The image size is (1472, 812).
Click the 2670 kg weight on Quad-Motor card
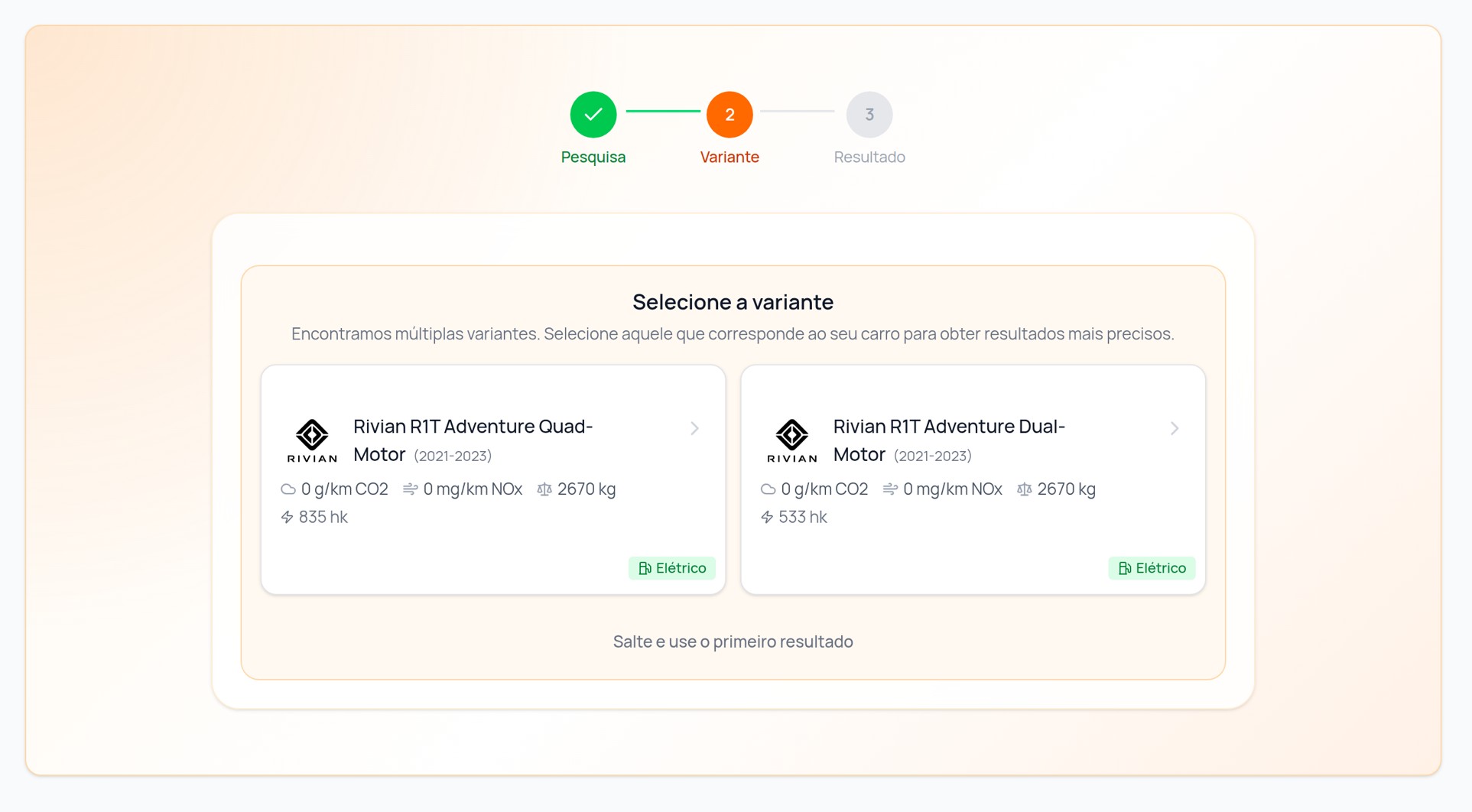(x=587, y=489)
